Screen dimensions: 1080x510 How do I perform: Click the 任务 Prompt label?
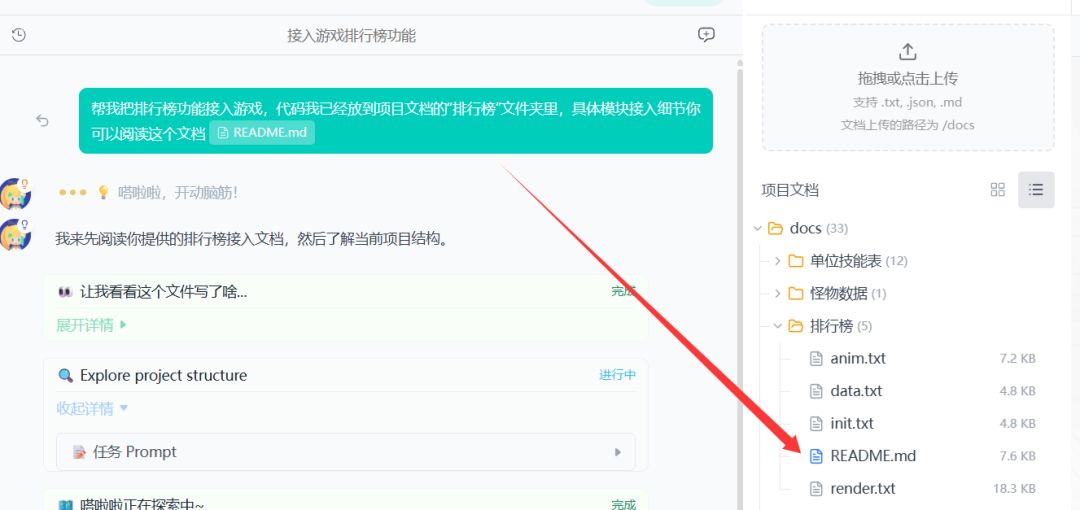pyautogui.click(x=134, y=452)
